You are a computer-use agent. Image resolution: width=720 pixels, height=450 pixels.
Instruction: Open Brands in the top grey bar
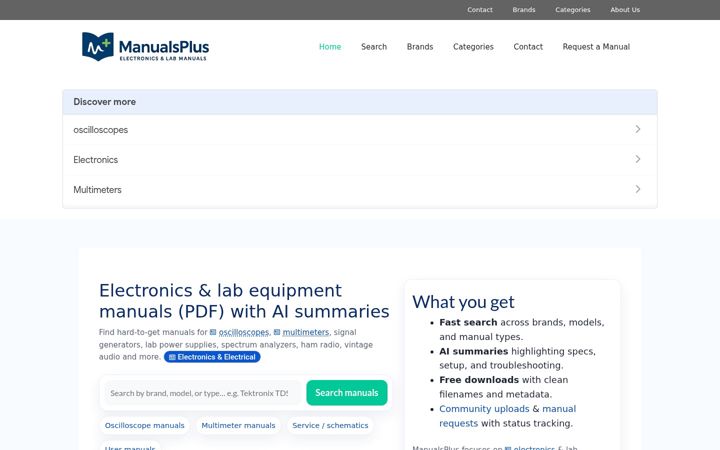[x=524, y=10]
